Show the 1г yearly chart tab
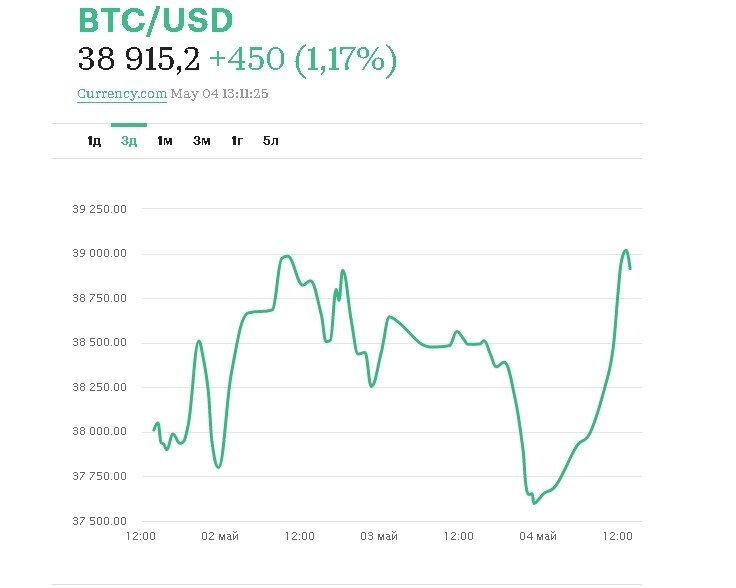736x588 pixels. (237, 141)
